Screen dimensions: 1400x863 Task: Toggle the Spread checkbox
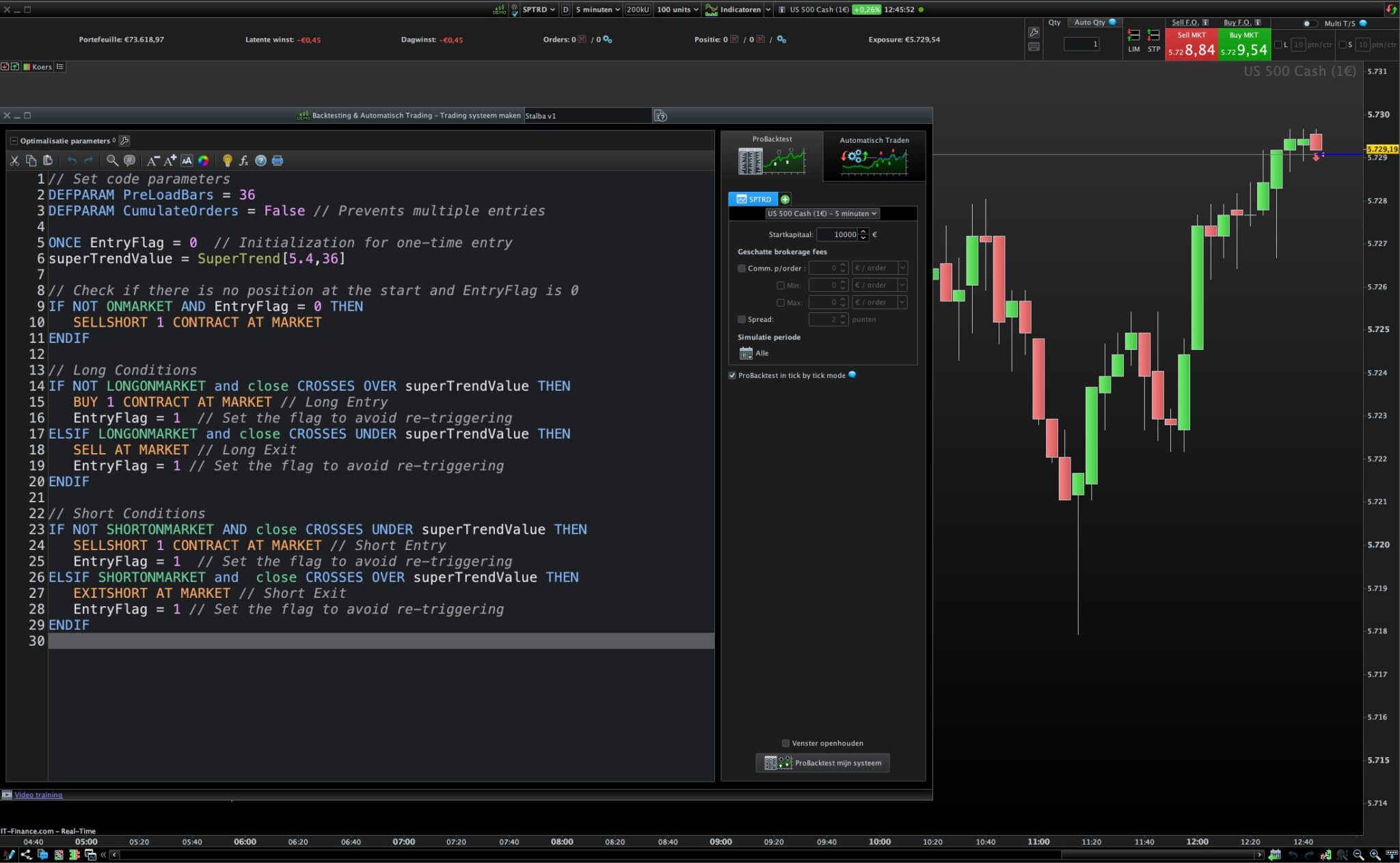[x=742, y=319]
